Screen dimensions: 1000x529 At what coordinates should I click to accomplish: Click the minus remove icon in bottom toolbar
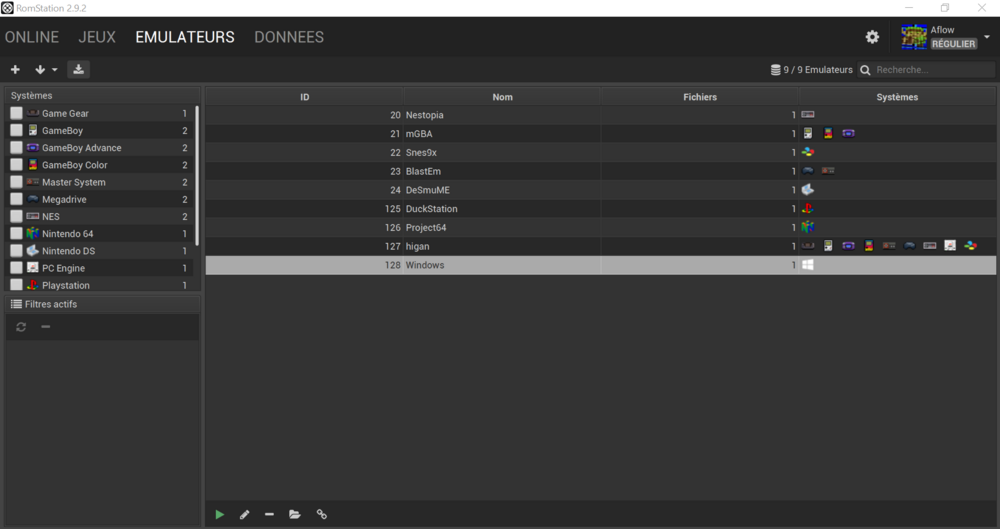pos(270,514)
